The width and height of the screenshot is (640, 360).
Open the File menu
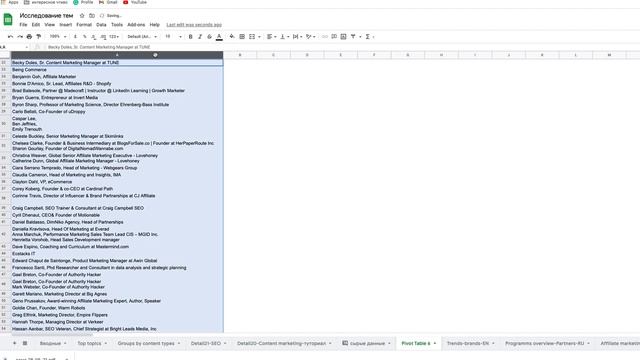[23, 25]
